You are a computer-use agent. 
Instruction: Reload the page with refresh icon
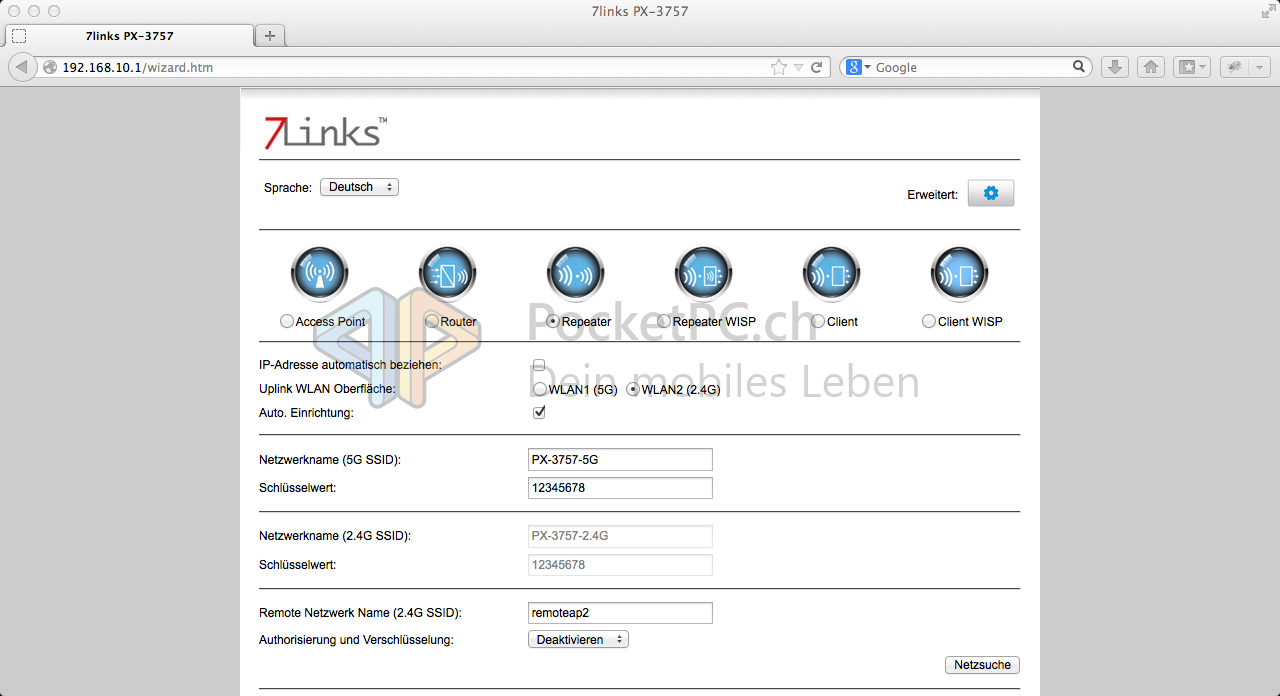(x=817, y=67)
